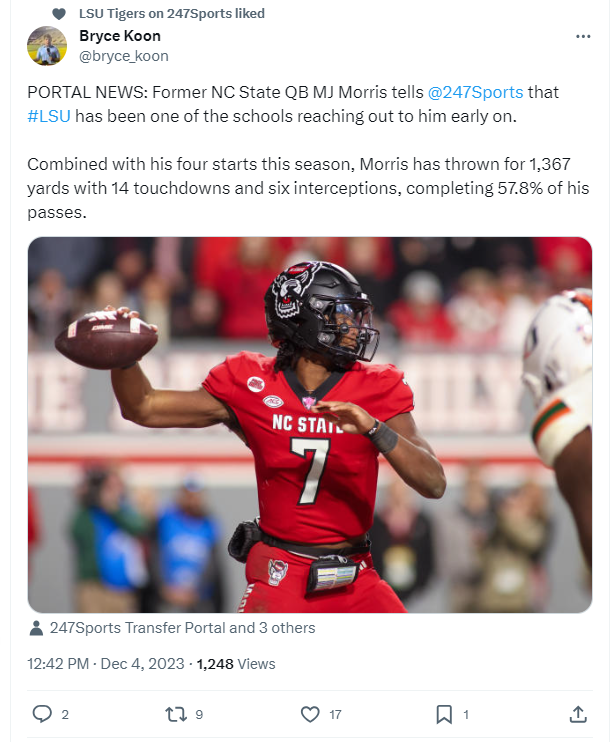Click the small liked heart icon at top
The image size is (612, 742).
pyautogui.click(x=59, y=14)
